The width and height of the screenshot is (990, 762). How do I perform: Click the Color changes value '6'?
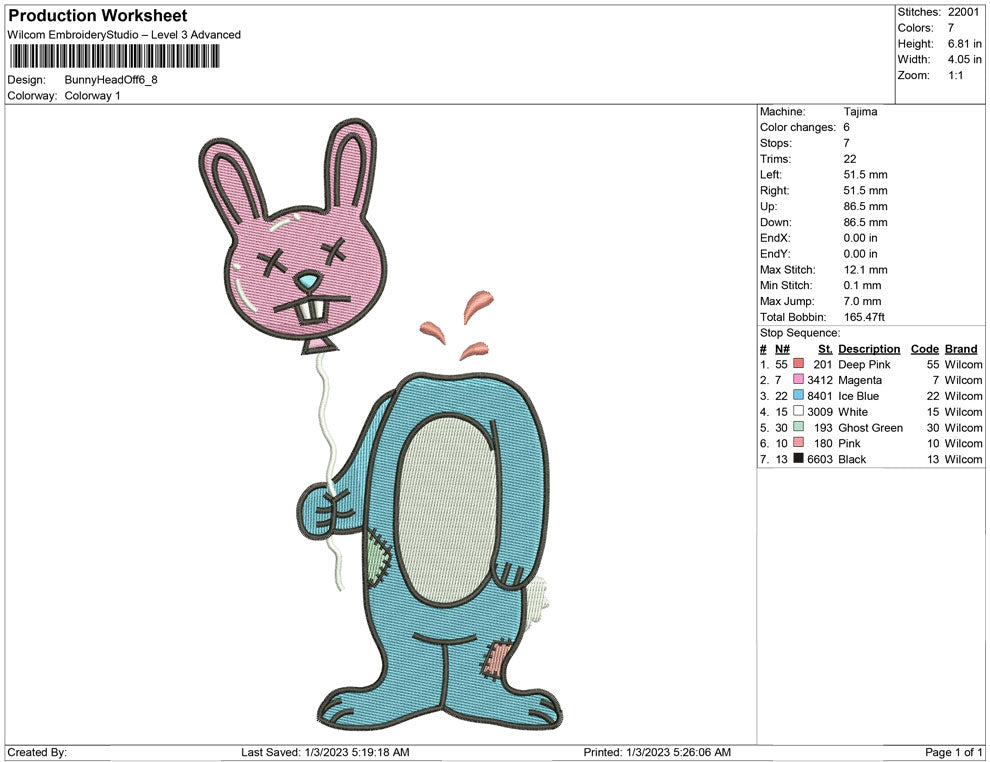pyautogui.click(x=847, y=128)
